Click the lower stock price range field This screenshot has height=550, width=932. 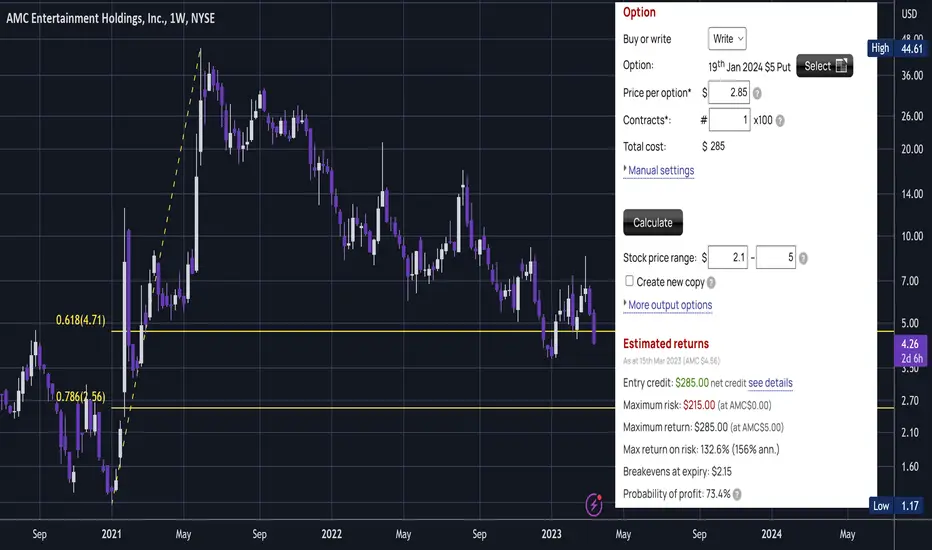click(x=728, y=257)
